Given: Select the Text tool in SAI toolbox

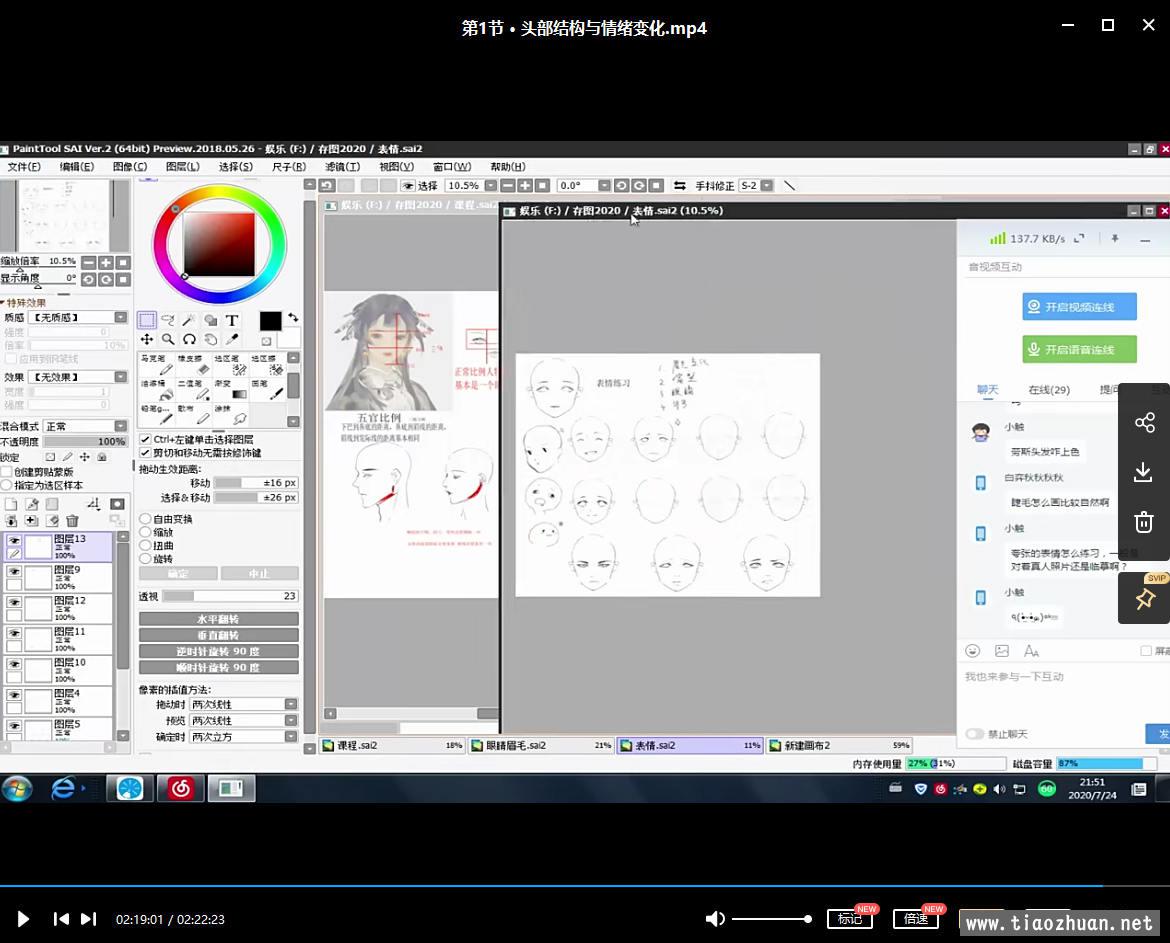Looking at the screenshot, I should pos(232,320).
